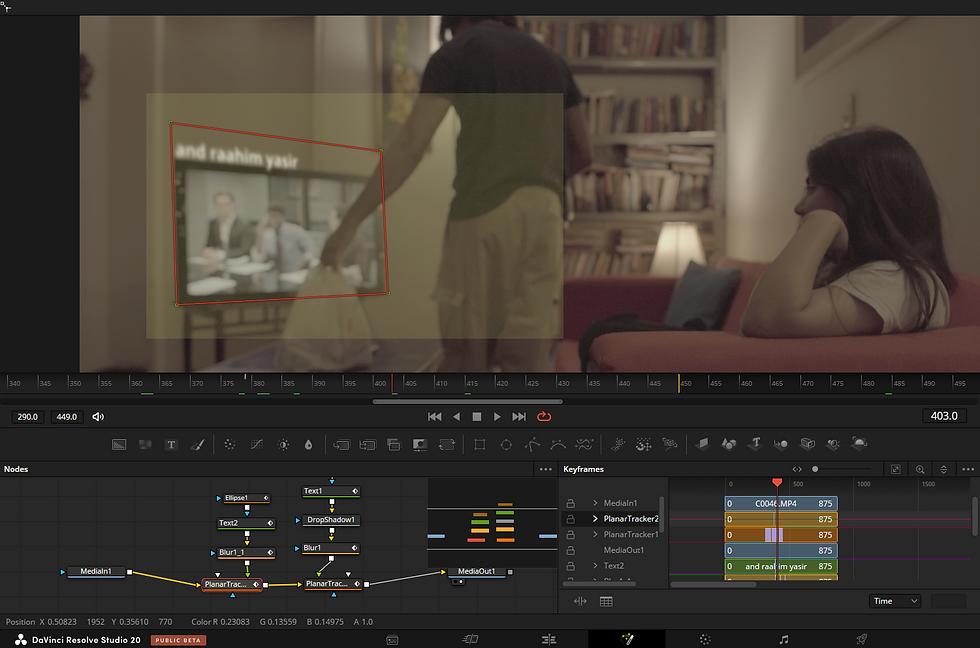Switch to the Edit page
Screen dimensions: 980x648
click(x=549, y=639)
